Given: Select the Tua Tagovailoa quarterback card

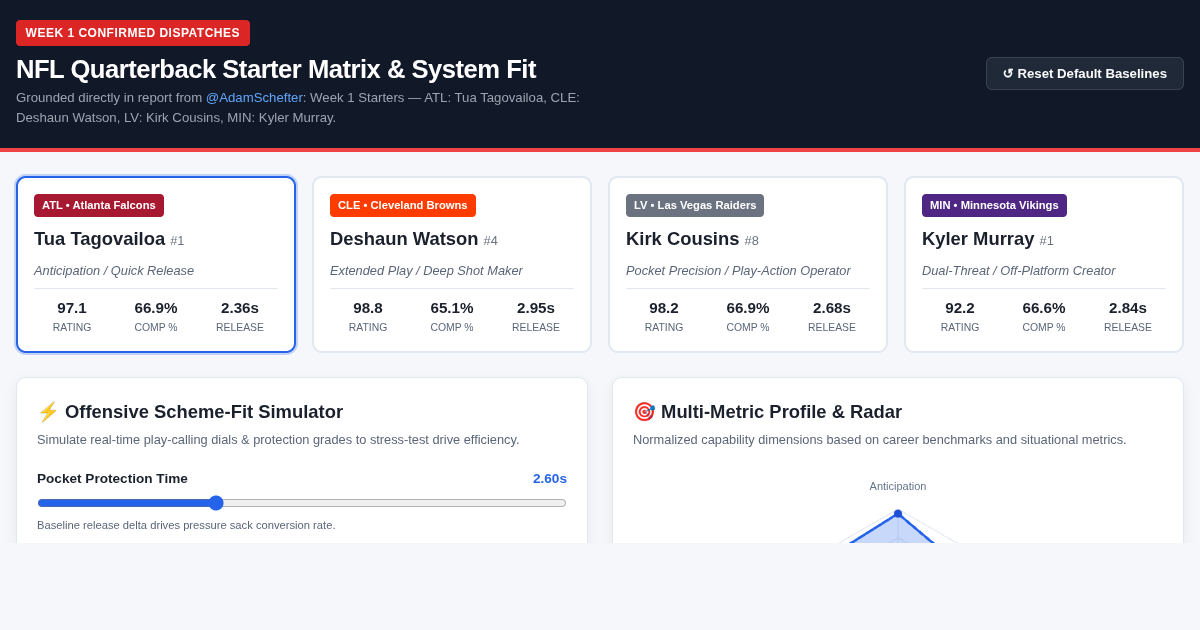Looking at the screenshot, I should (x=156, y=265).
